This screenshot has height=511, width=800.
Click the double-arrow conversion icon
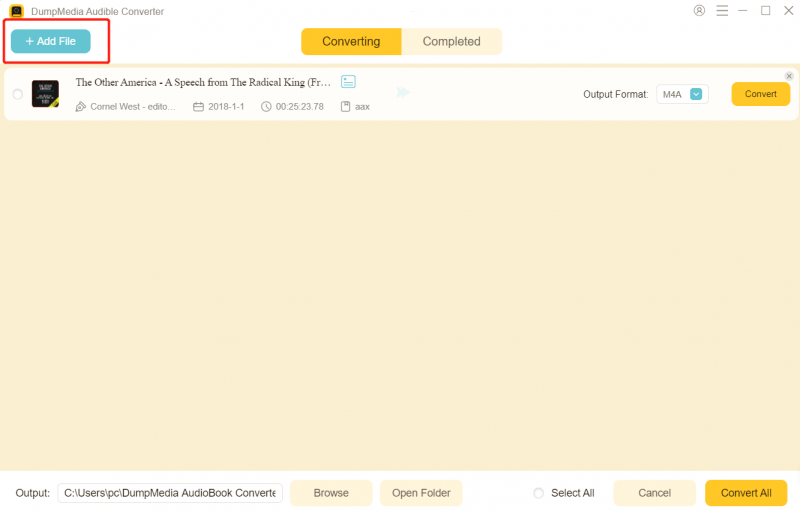pyautogui.click(x=403, y=92)
